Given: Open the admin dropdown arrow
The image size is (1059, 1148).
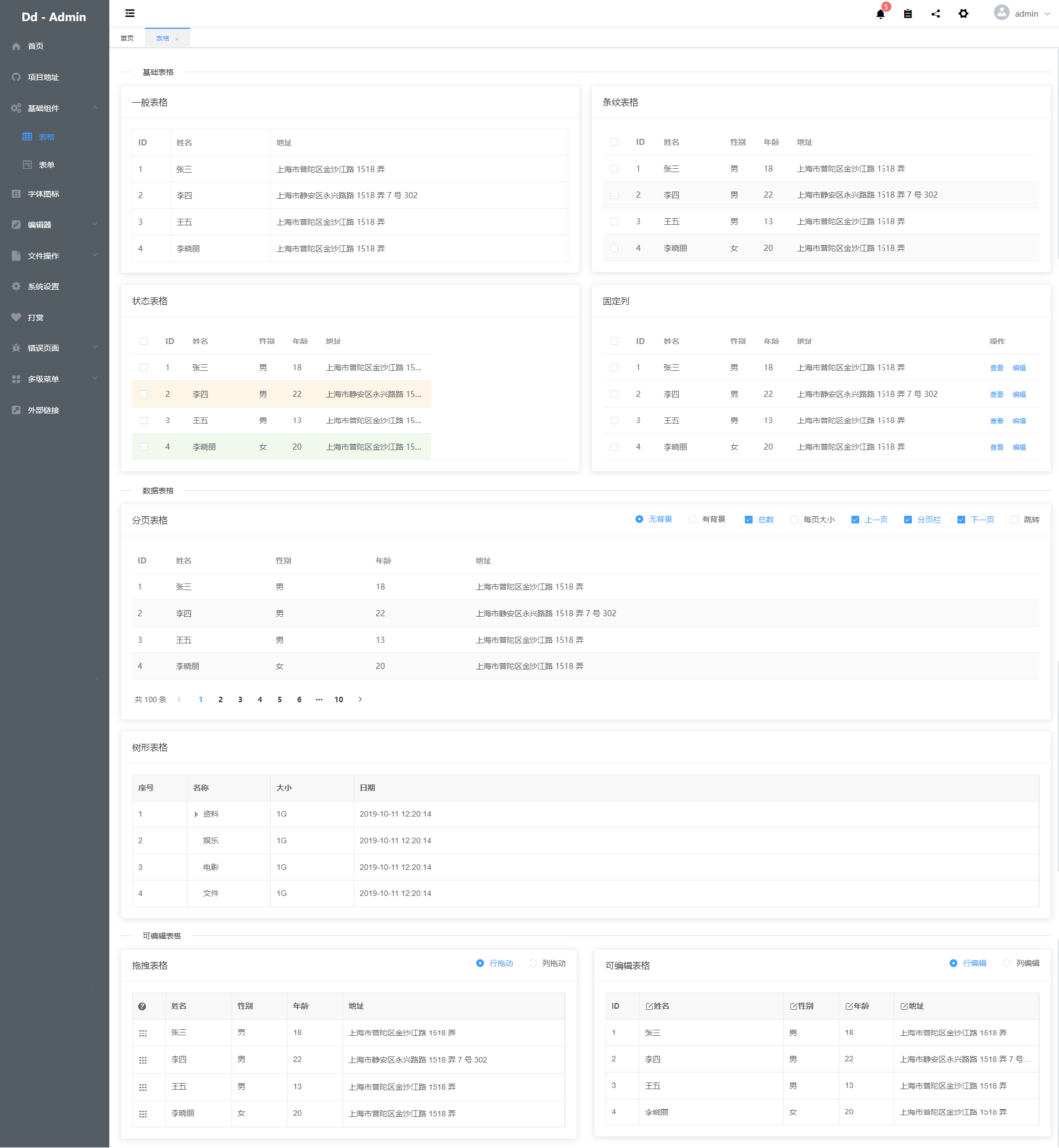Looking at the screenshot, I should 1047,14.
